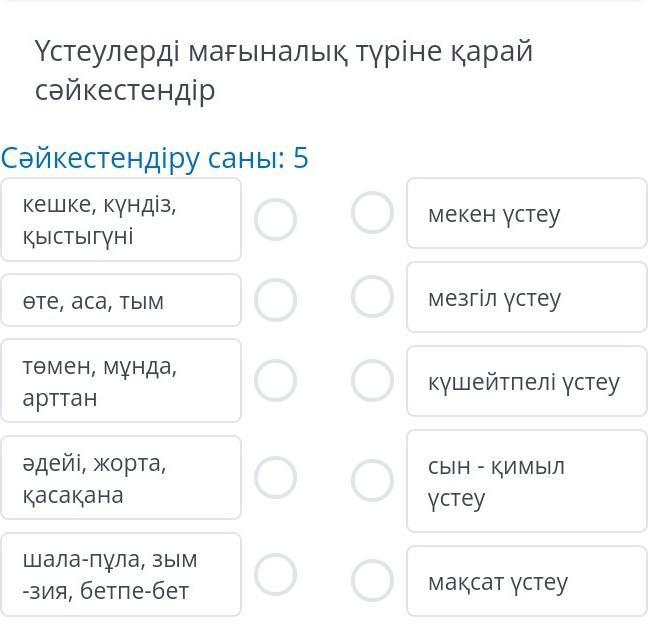Screen dimensions: 660x625
Task: Click the 'мақсат үстеу' answer box
Action: point(526,581)
